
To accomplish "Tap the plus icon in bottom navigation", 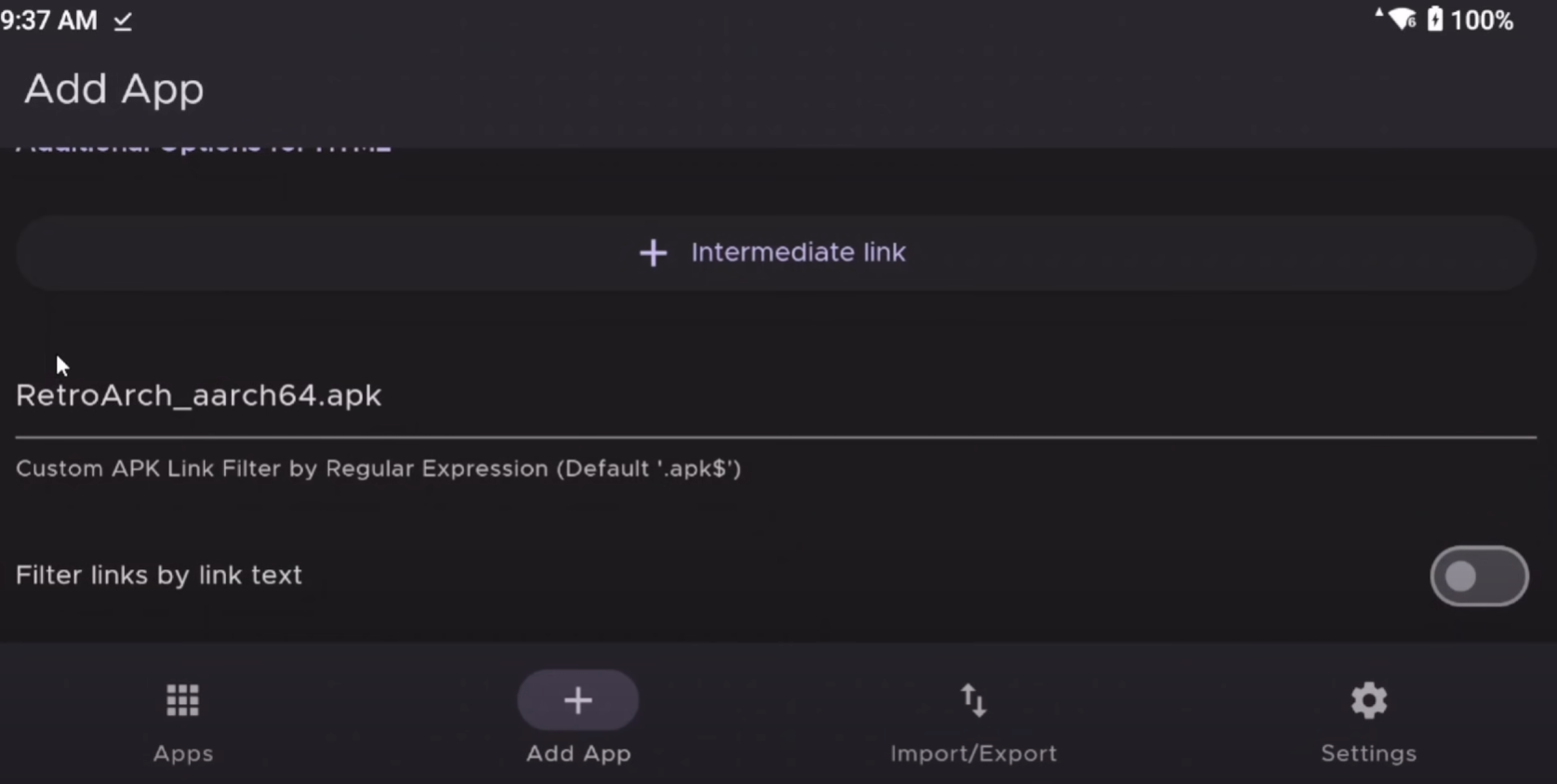I will [x=578, y=700].
